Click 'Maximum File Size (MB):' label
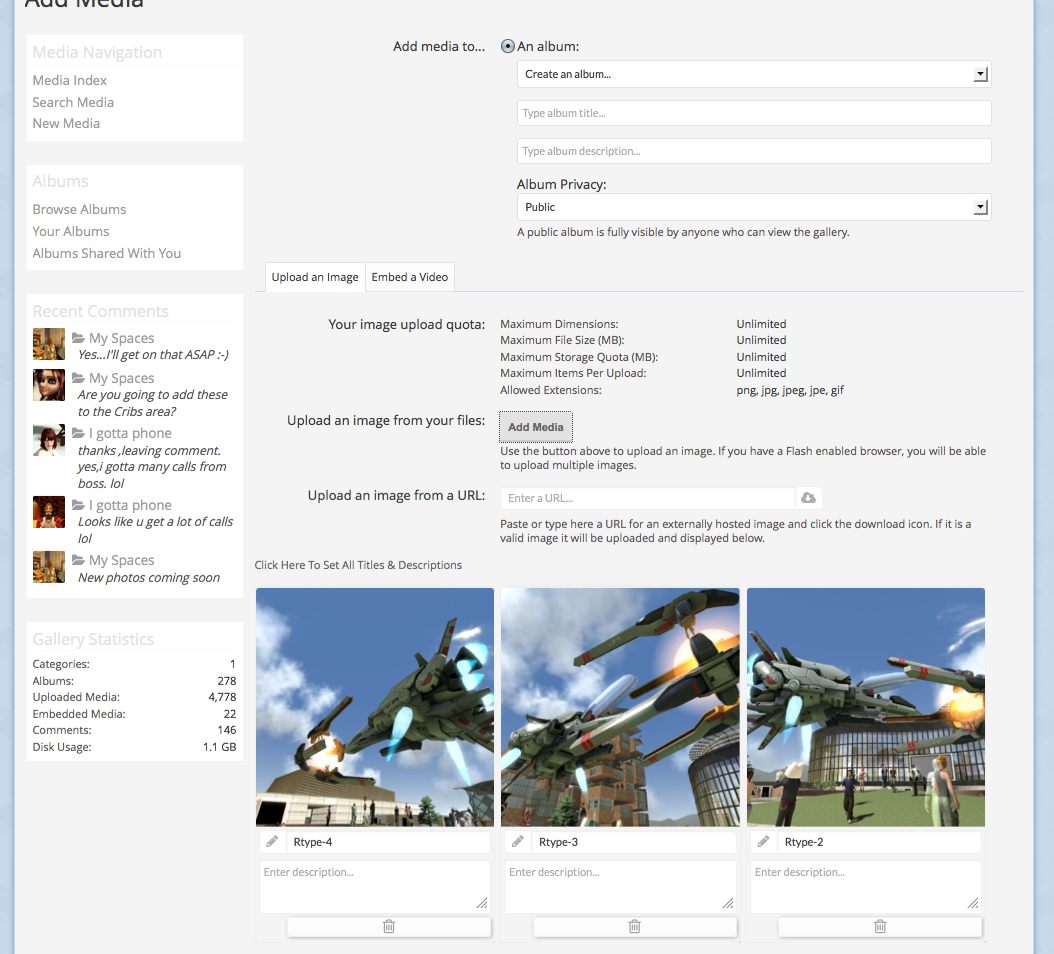 562,340
